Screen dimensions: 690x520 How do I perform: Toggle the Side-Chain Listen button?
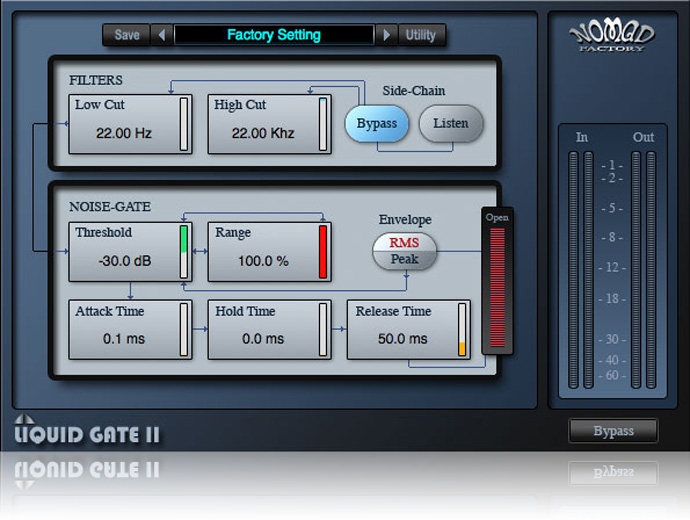[x=450, y=124]
